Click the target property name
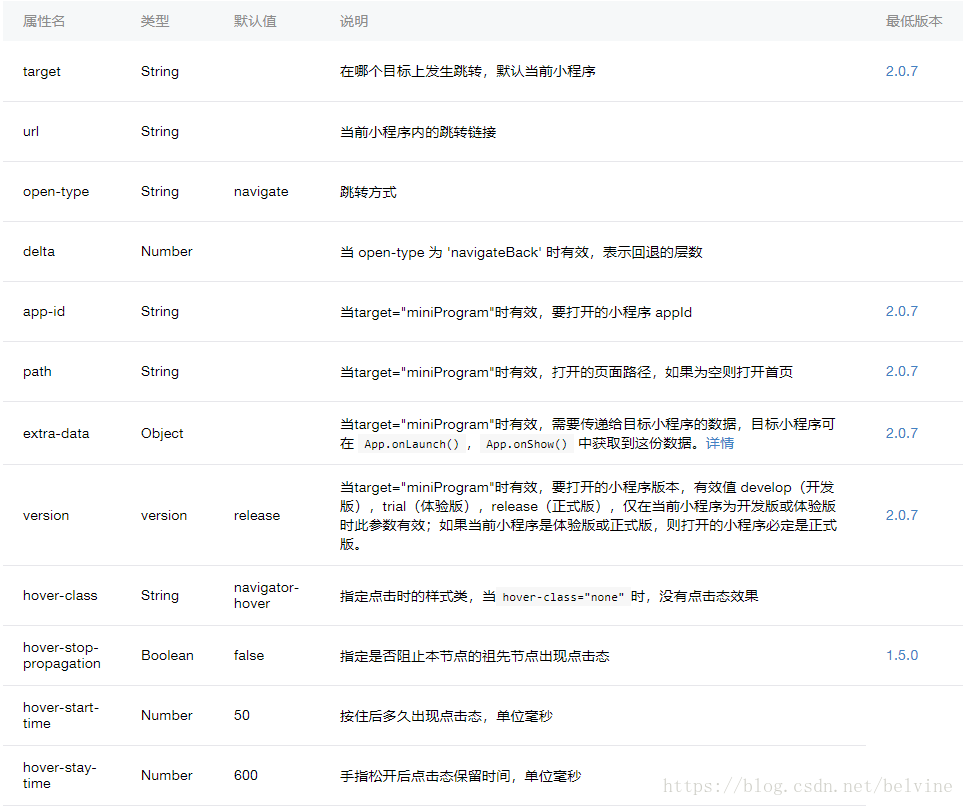Screen dimensions: 964x806 click(42, 71)
